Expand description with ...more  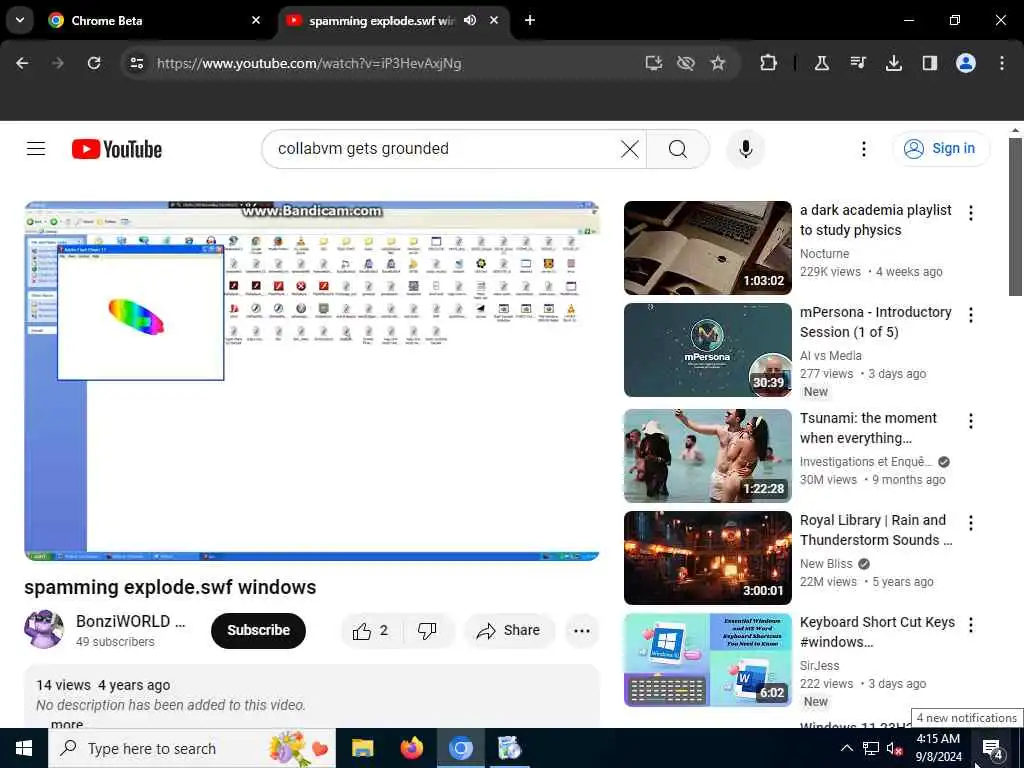tap(67, 724)
